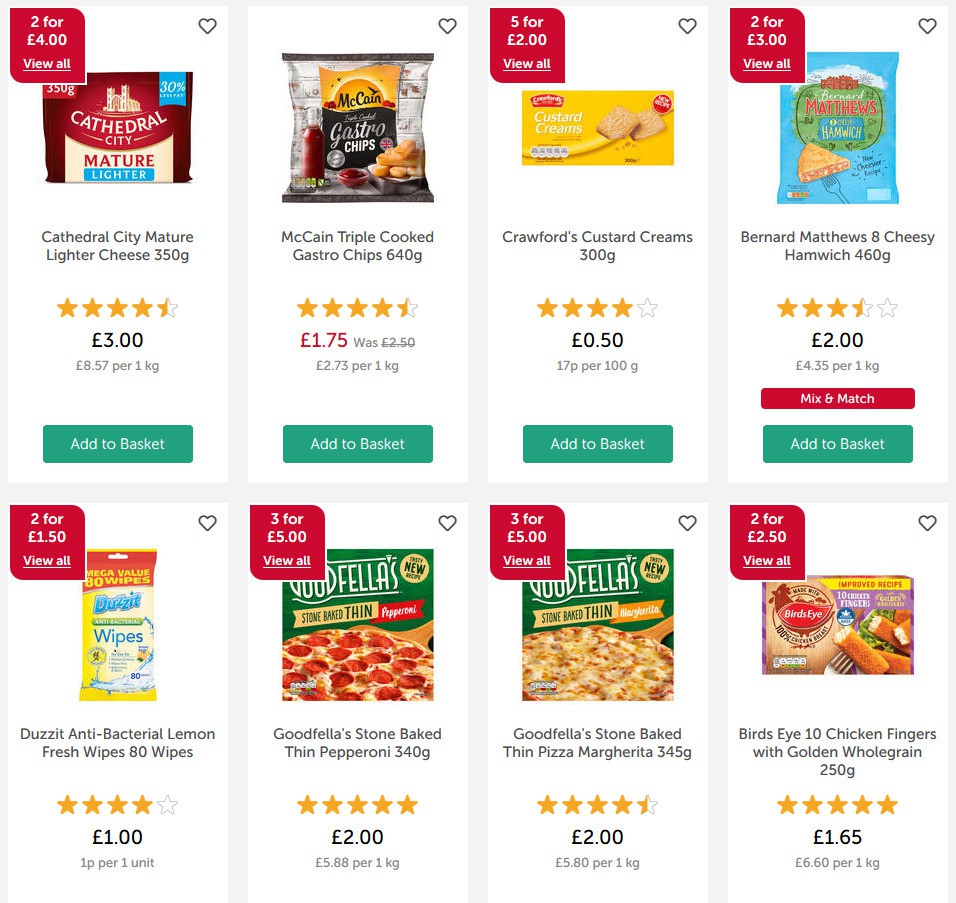Click the Goodfella's Pepperoni pizza image
Image resolution: width=956 pixels, height=903 pixels.
coord(358,625)
